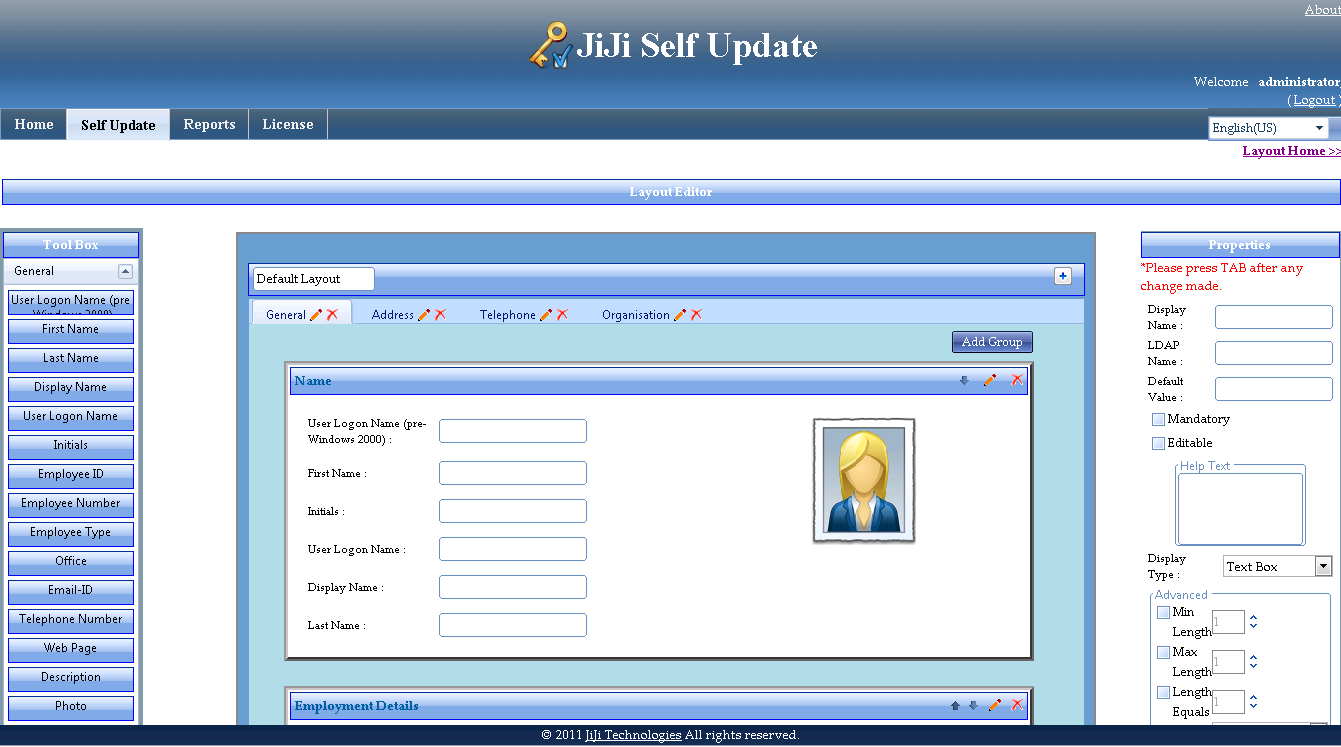Select User Logon Name toolbox item
This screenshot has height=747, width=1341.
(x=71, y=418)
